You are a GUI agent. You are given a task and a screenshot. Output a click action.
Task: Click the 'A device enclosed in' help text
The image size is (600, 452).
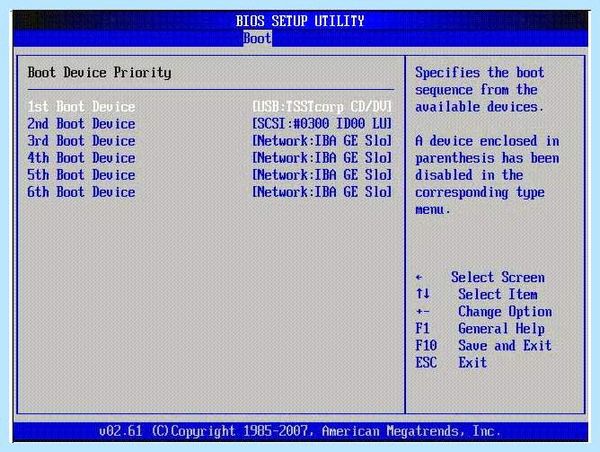pos(487,141)
